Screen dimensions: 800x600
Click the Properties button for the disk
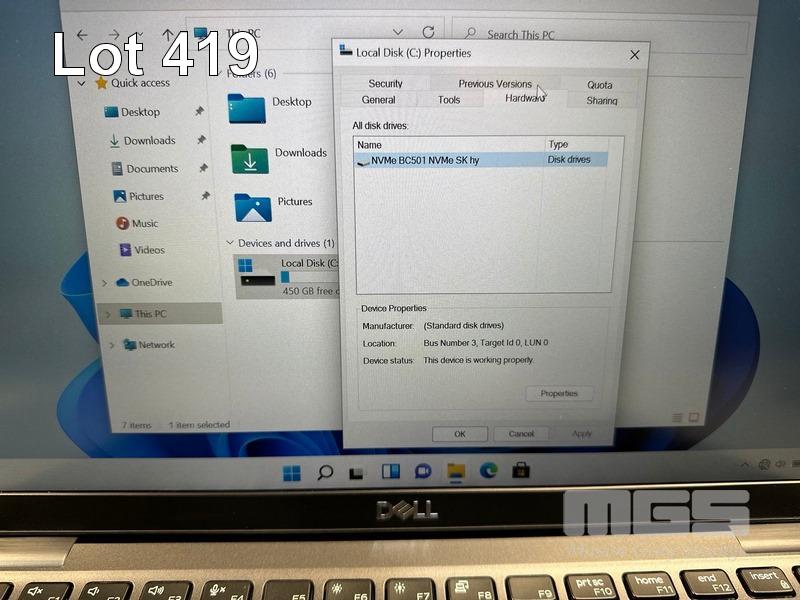559,393
